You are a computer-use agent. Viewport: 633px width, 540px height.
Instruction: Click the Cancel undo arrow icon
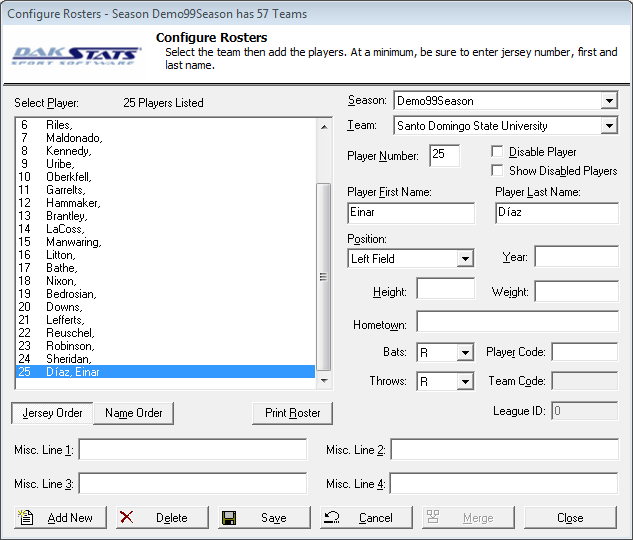tap(333, 517)
